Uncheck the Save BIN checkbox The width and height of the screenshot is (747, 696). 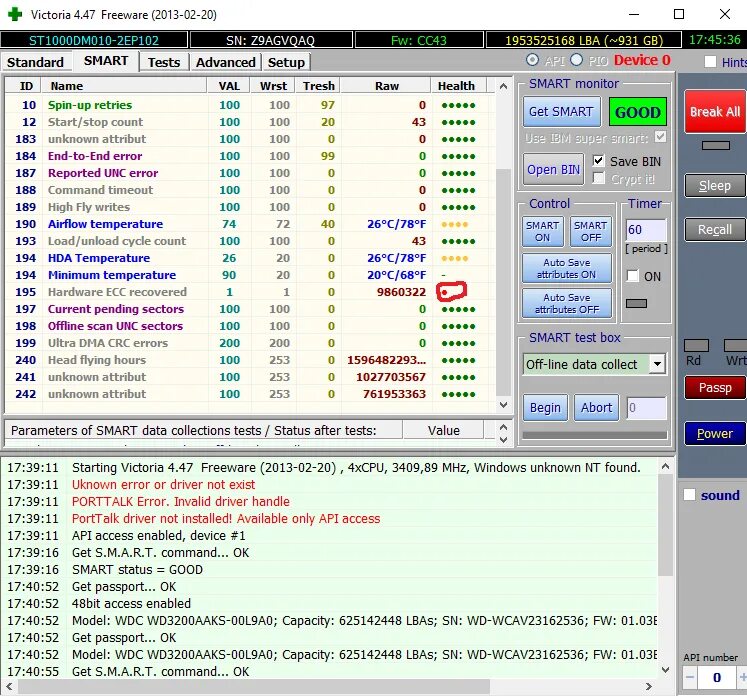(x=599, y=161)
